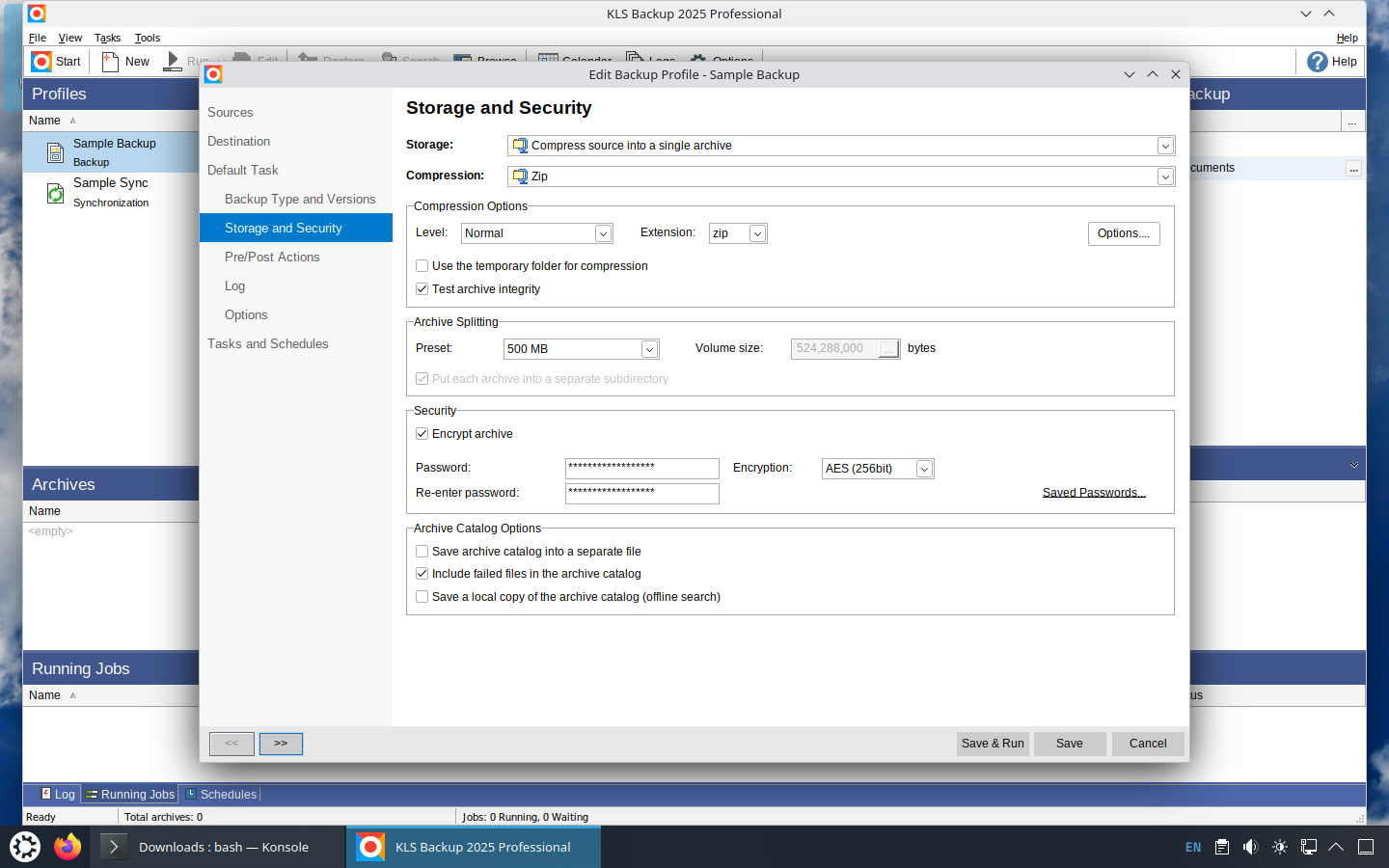
Task: Click the New profile document icon
Action: coord(111,62)
